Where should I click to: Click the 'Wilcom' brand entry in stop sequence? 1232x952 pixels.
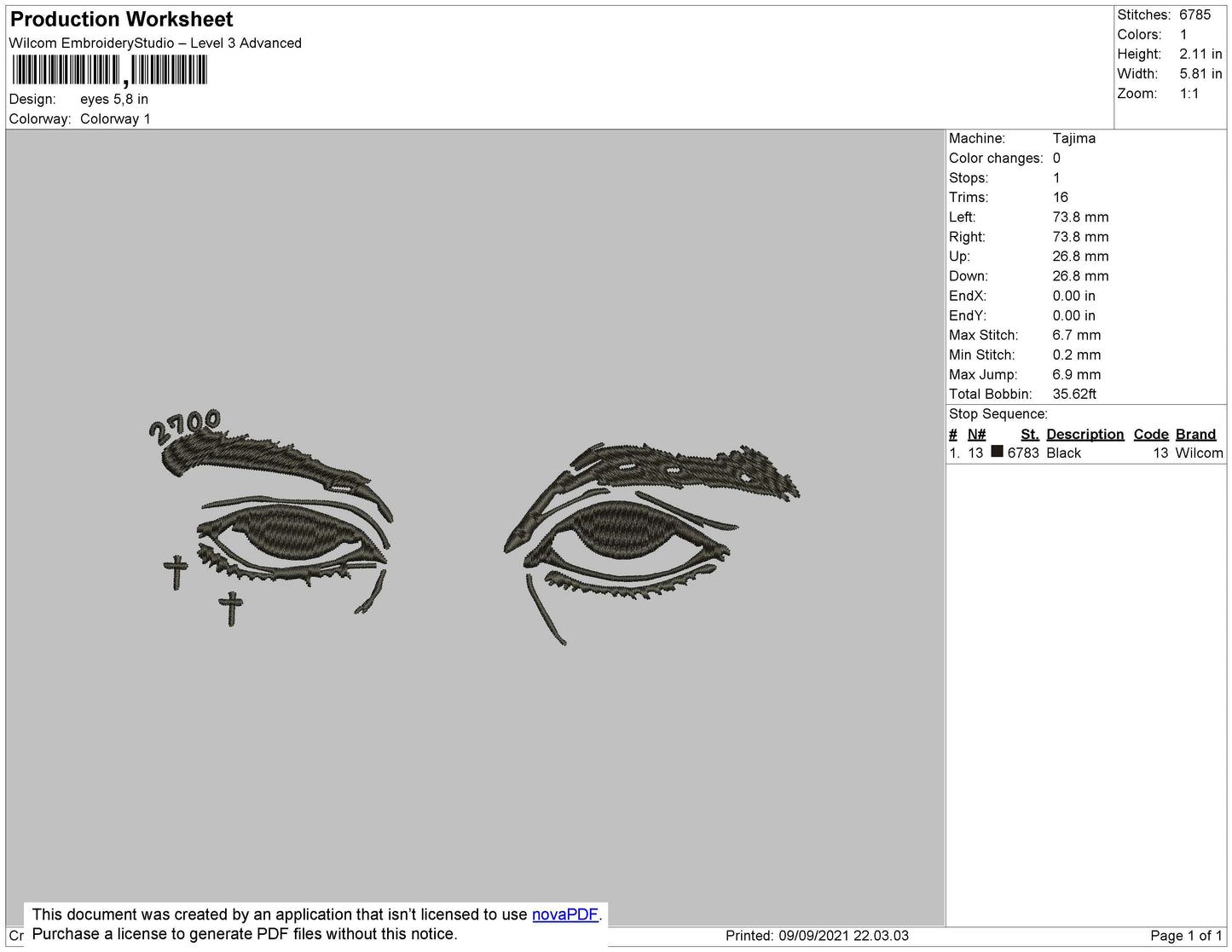click(x=1199, y=453)
